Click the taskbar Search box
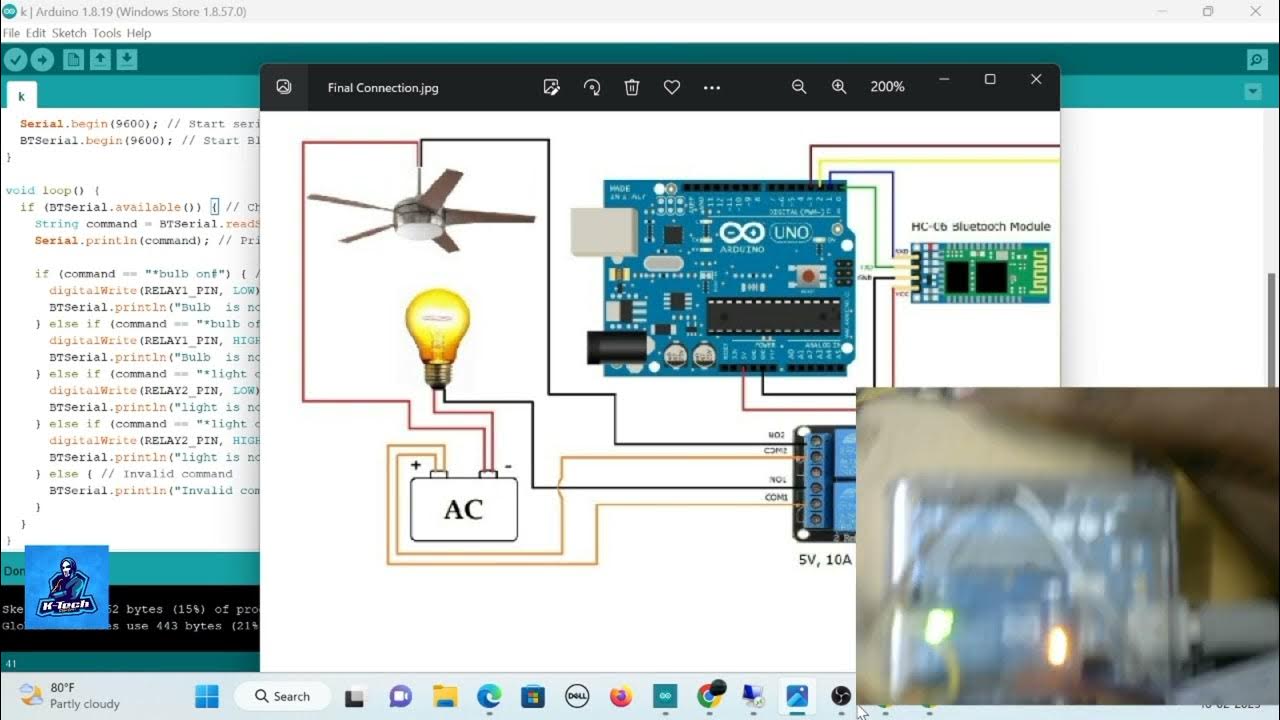Viewport: 1280px width, 720px height. tap(281, 696)
